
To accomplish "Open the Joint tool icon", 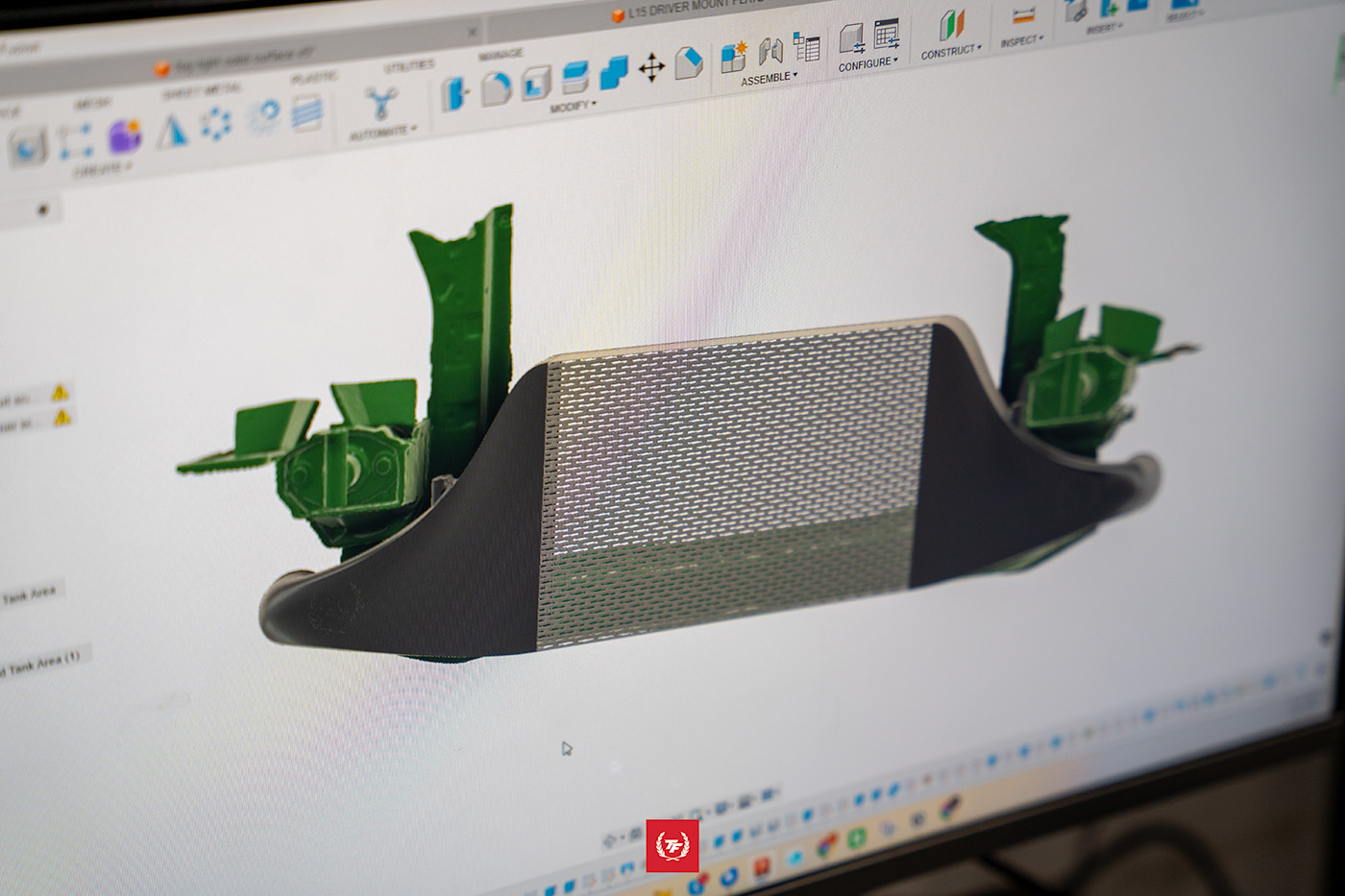I will 770,52.
